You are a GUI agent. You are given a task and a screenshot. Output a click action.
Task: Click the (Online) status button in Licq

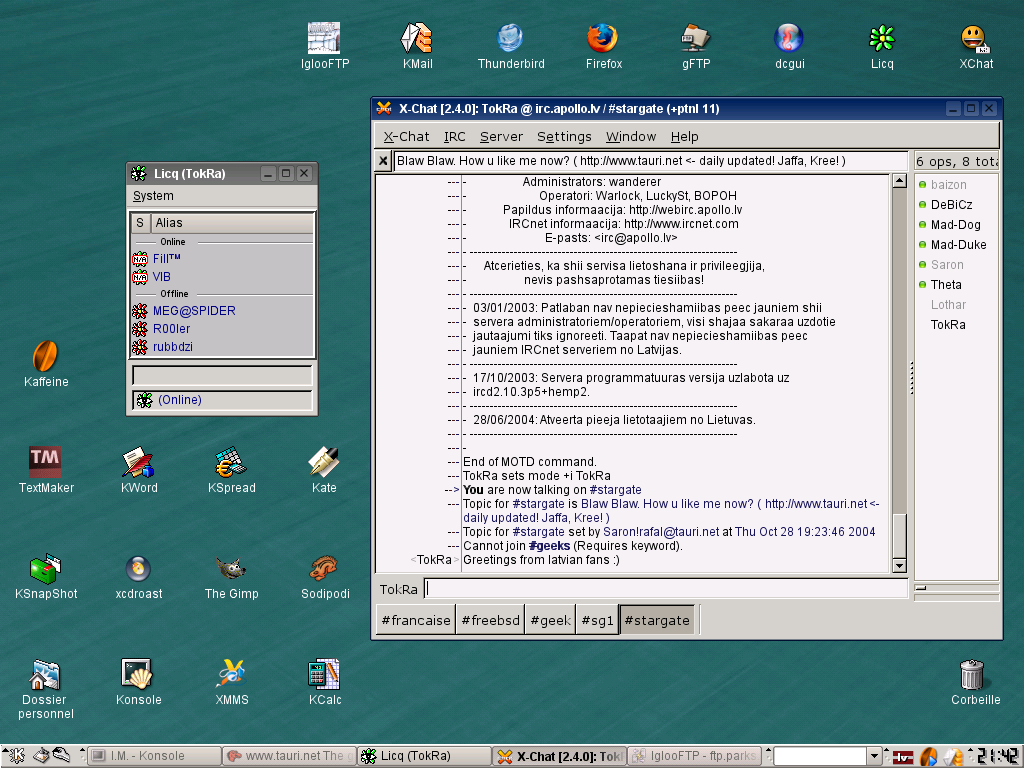point(222,400)
